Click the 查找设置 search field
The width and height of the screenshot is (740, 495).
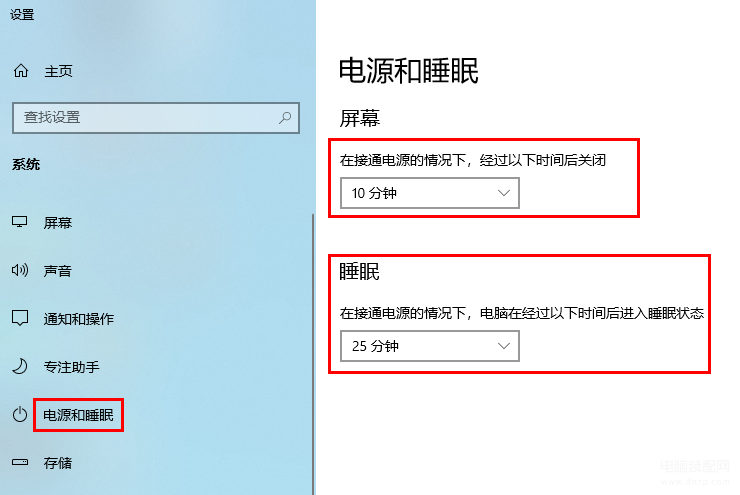tap(156, 117)
